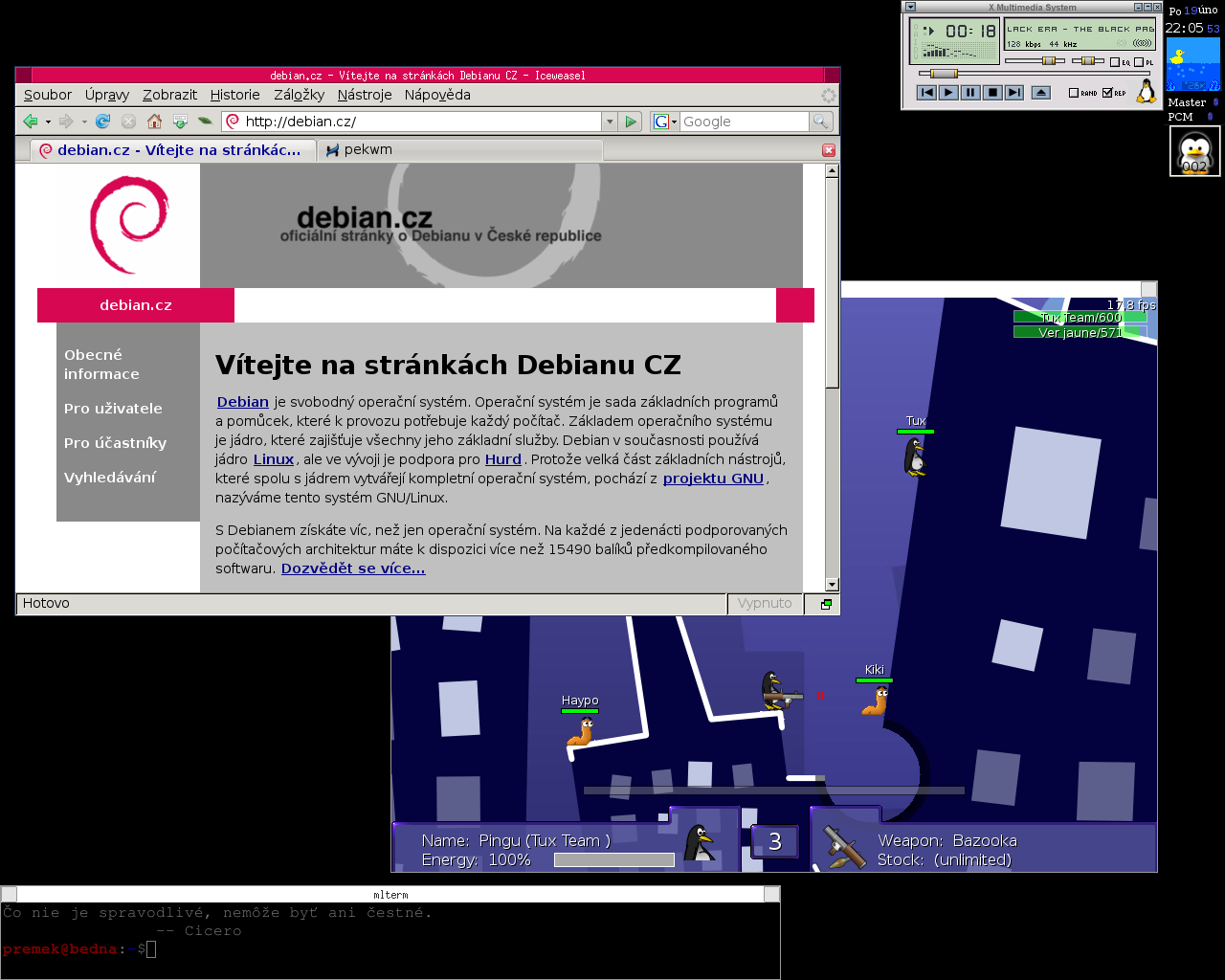Click the Google search input field

745,122
